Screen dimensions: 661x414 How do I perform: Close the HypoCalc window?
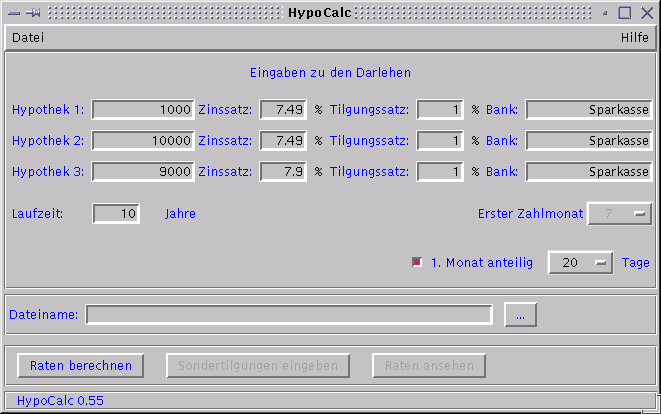[x=647, y=13]
